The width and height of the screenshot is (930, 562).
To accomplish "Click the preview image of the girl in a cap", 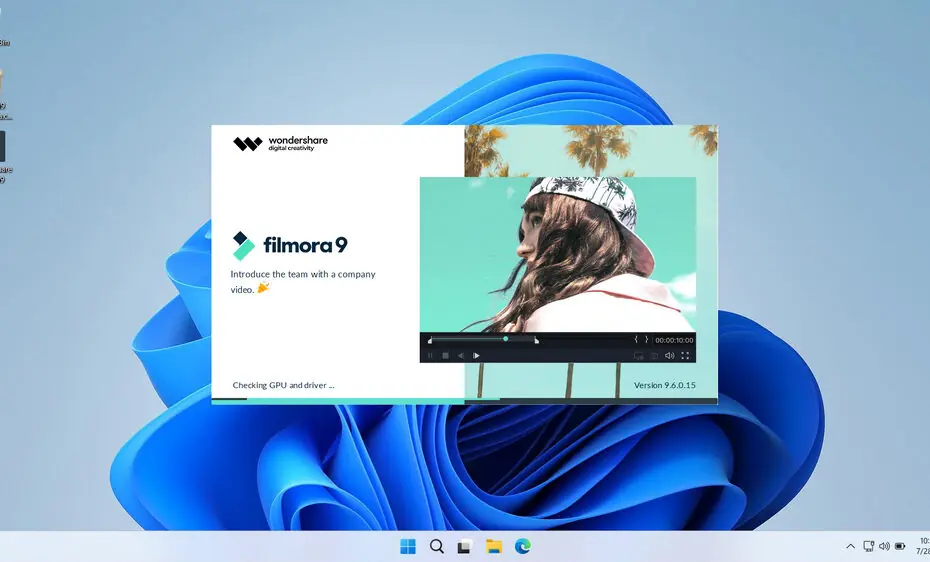I will pos(558,254).
